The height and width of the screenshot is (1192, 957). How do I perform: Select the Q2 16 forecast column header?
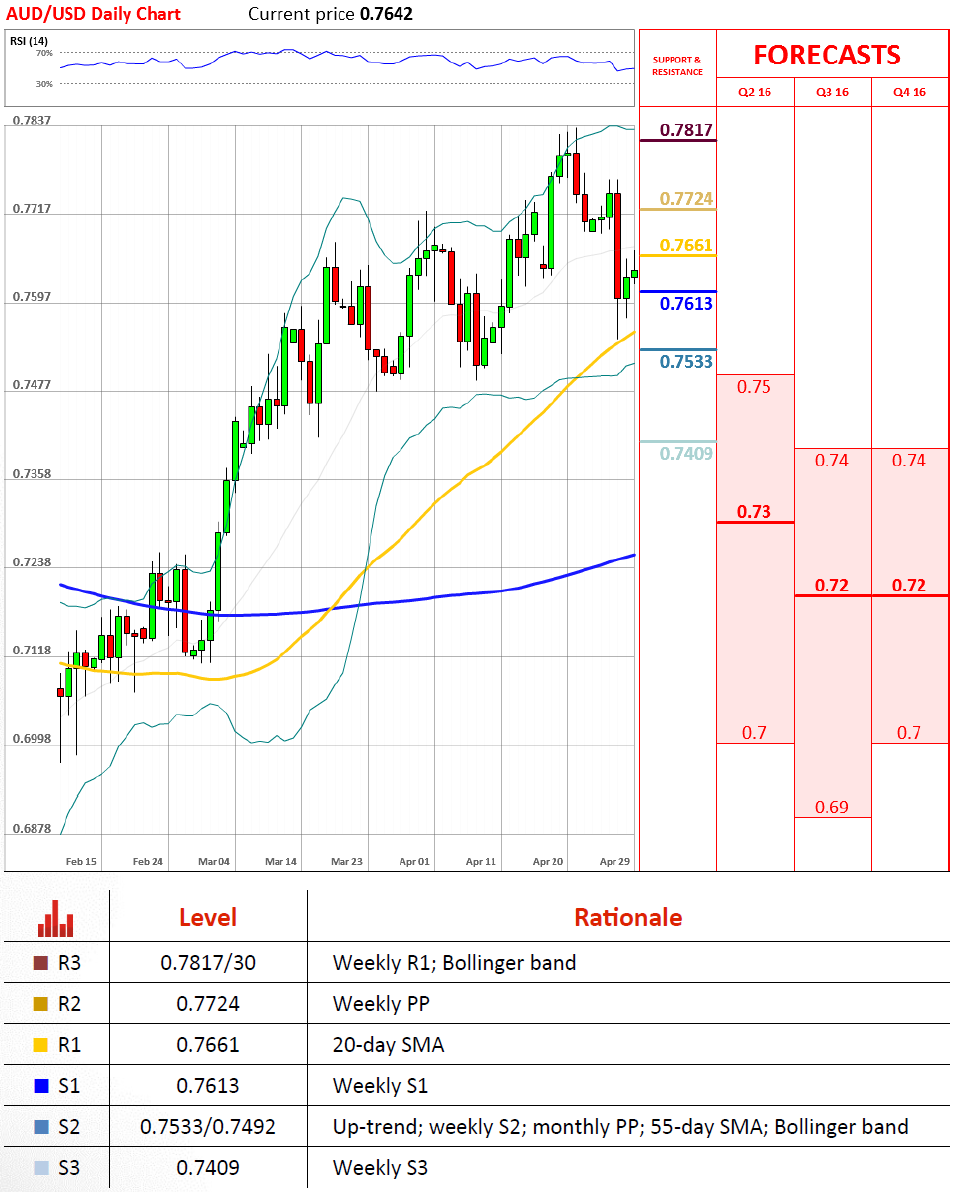755,92
